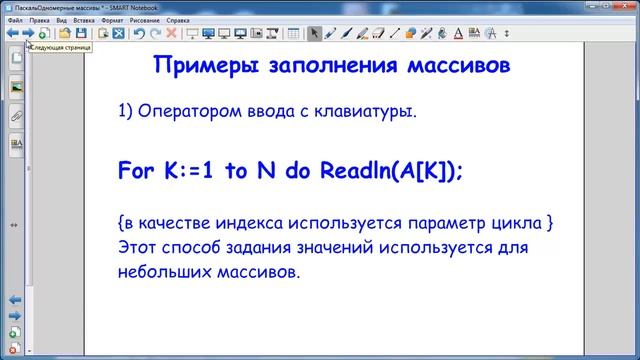Delete the page from the sidebar bottom icon
Screen dimensions: 640x360
pyautogui.click(x=15, y=348)
